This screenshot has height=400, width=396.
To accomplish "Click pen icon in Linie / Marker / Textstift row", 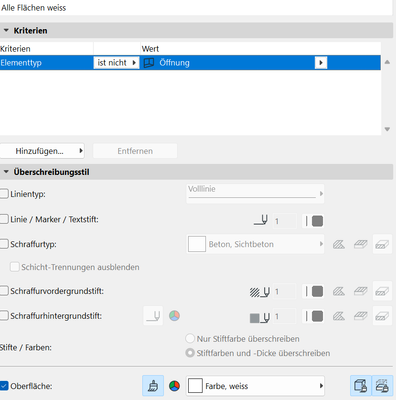I will coord(261,221).
